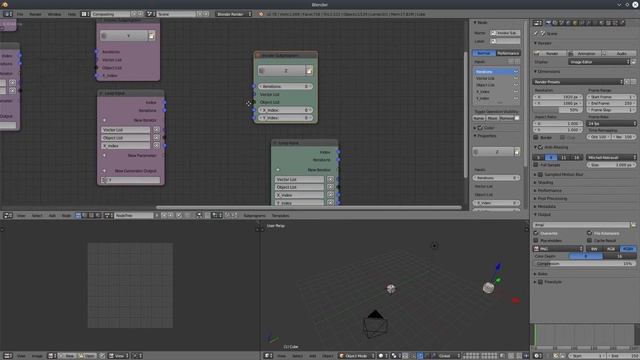This screenshot has height=360, width=640.
Task: Open Object properties tab icon
Action: pyautogui.click(x=575, y=23)
